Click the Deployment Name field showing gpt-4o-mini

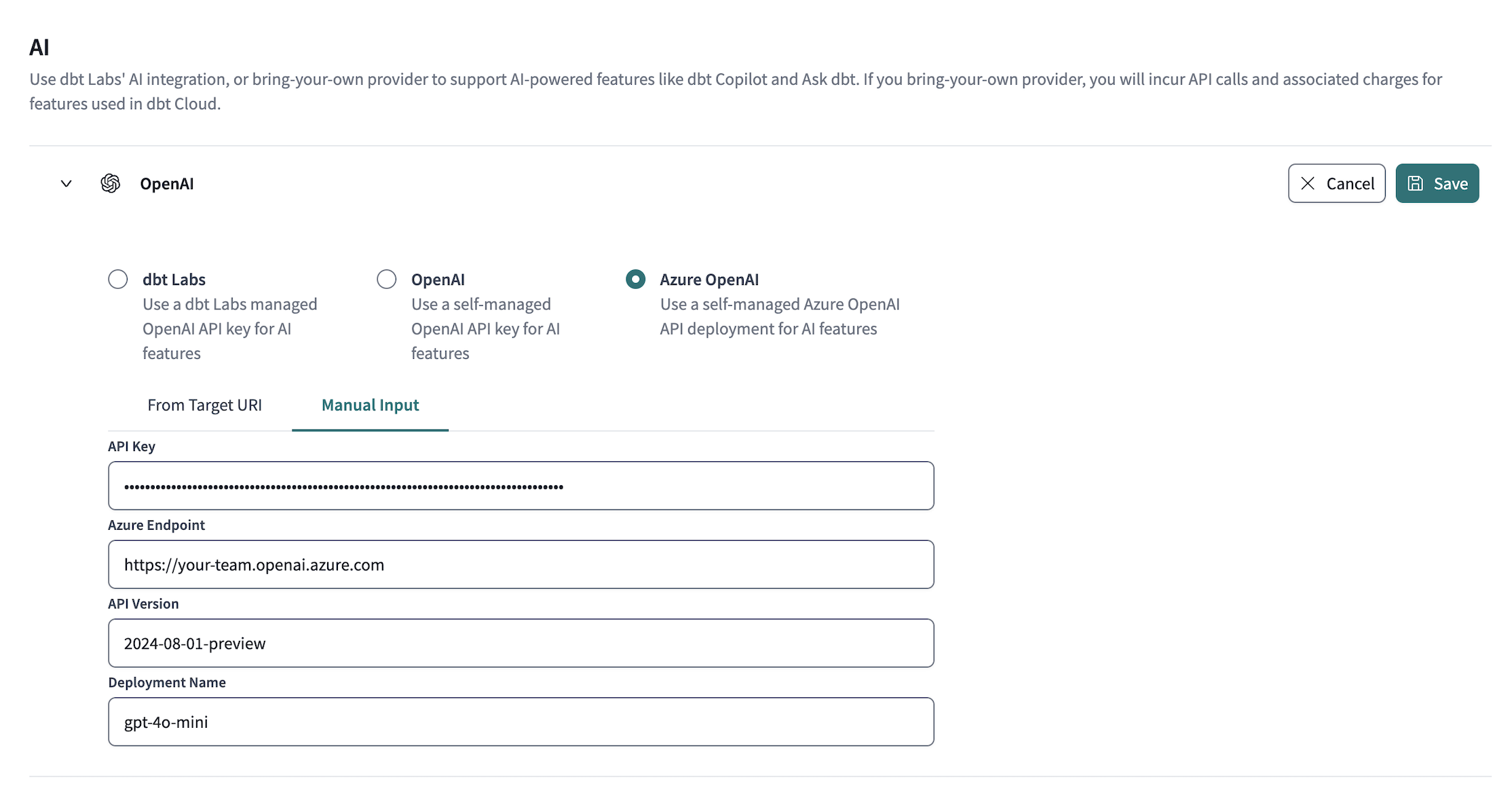(521, 722)
